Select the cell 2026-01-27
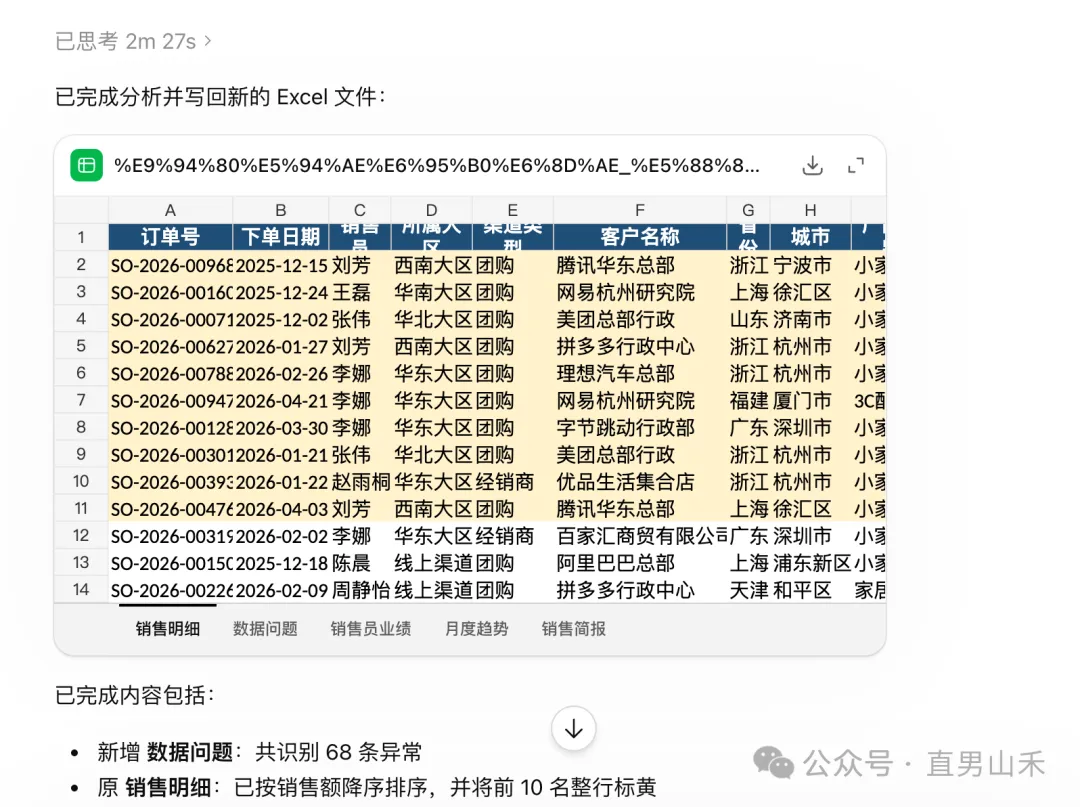Screen dimensions: 1080x807 pyautogui.click(x=280, y=346)
